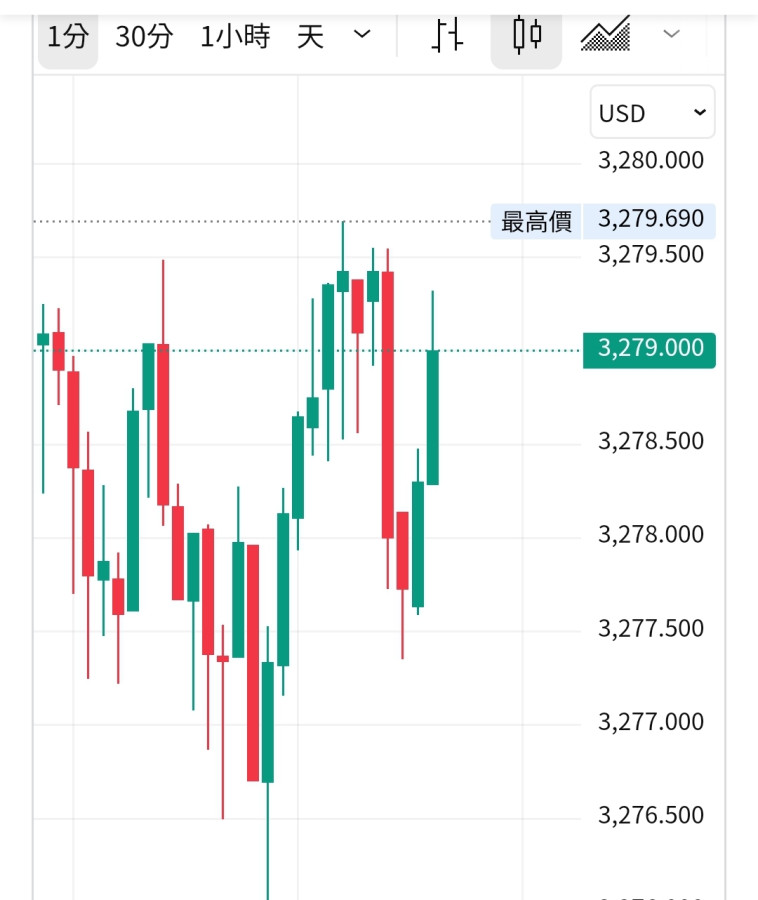
Task: Switch to the 30分 interval
Action: pyautogui.click(x=144, y=38)
